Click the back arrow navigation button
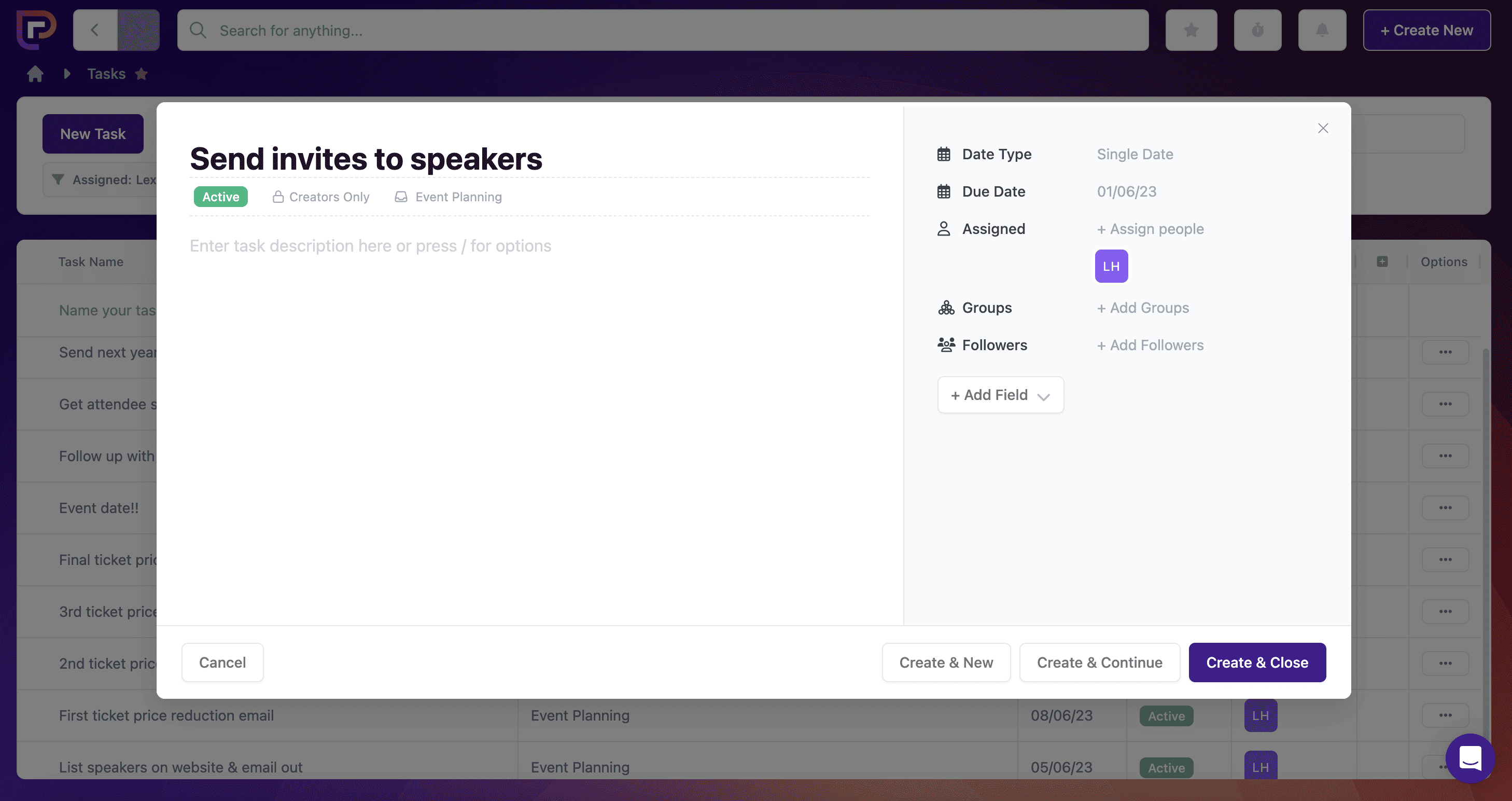 tap(95, 30)
